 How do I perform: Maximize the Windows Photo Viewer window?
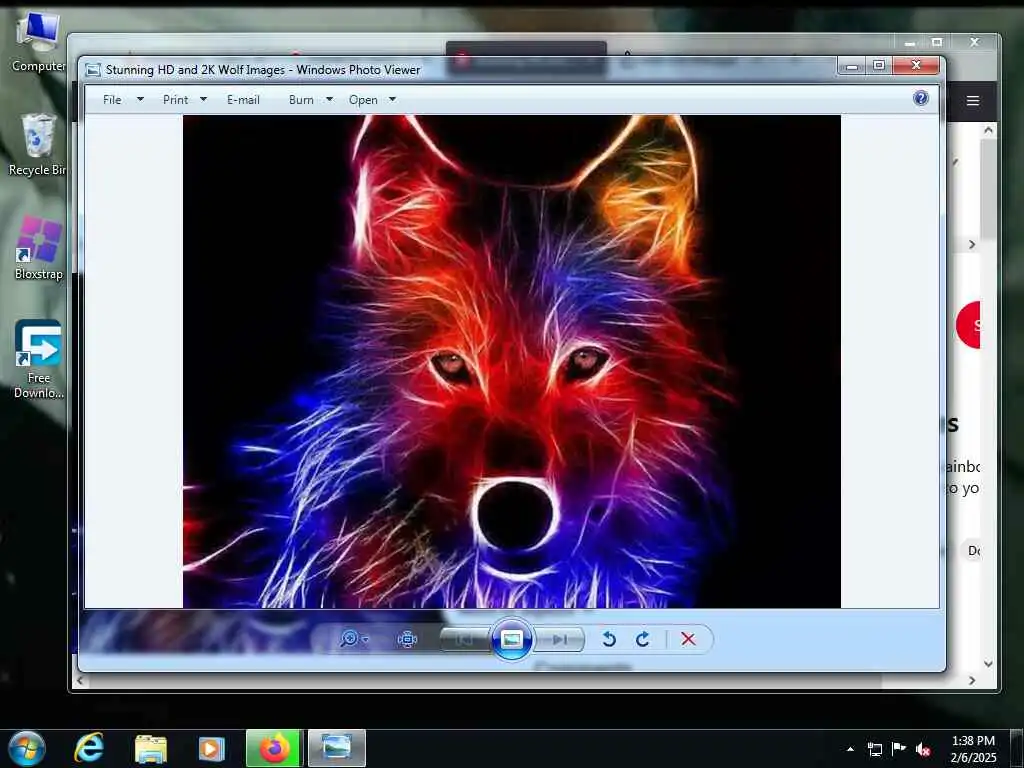[x=879, y=65]
